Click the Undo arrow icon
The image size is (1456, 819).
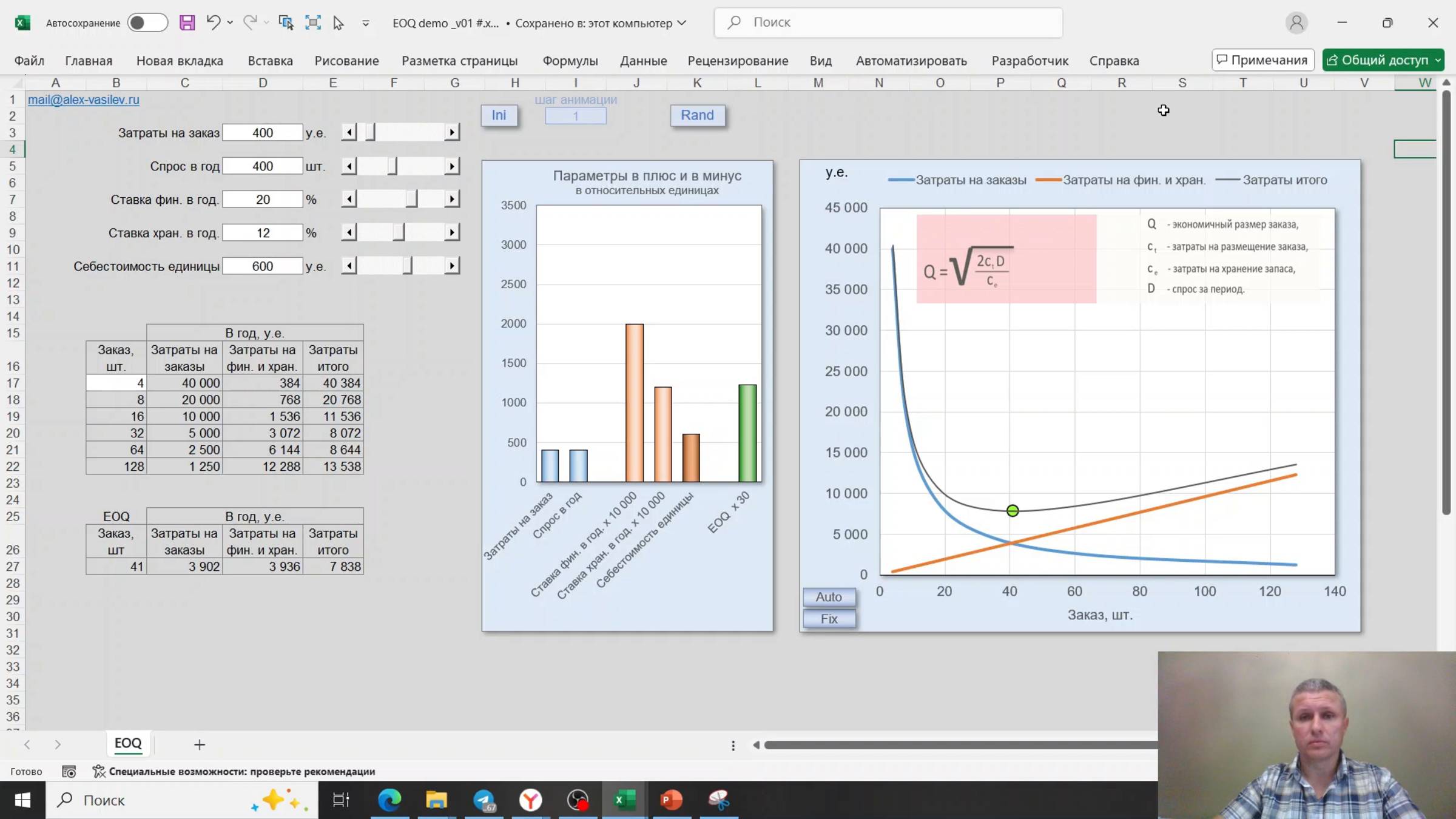pos(212,23)
